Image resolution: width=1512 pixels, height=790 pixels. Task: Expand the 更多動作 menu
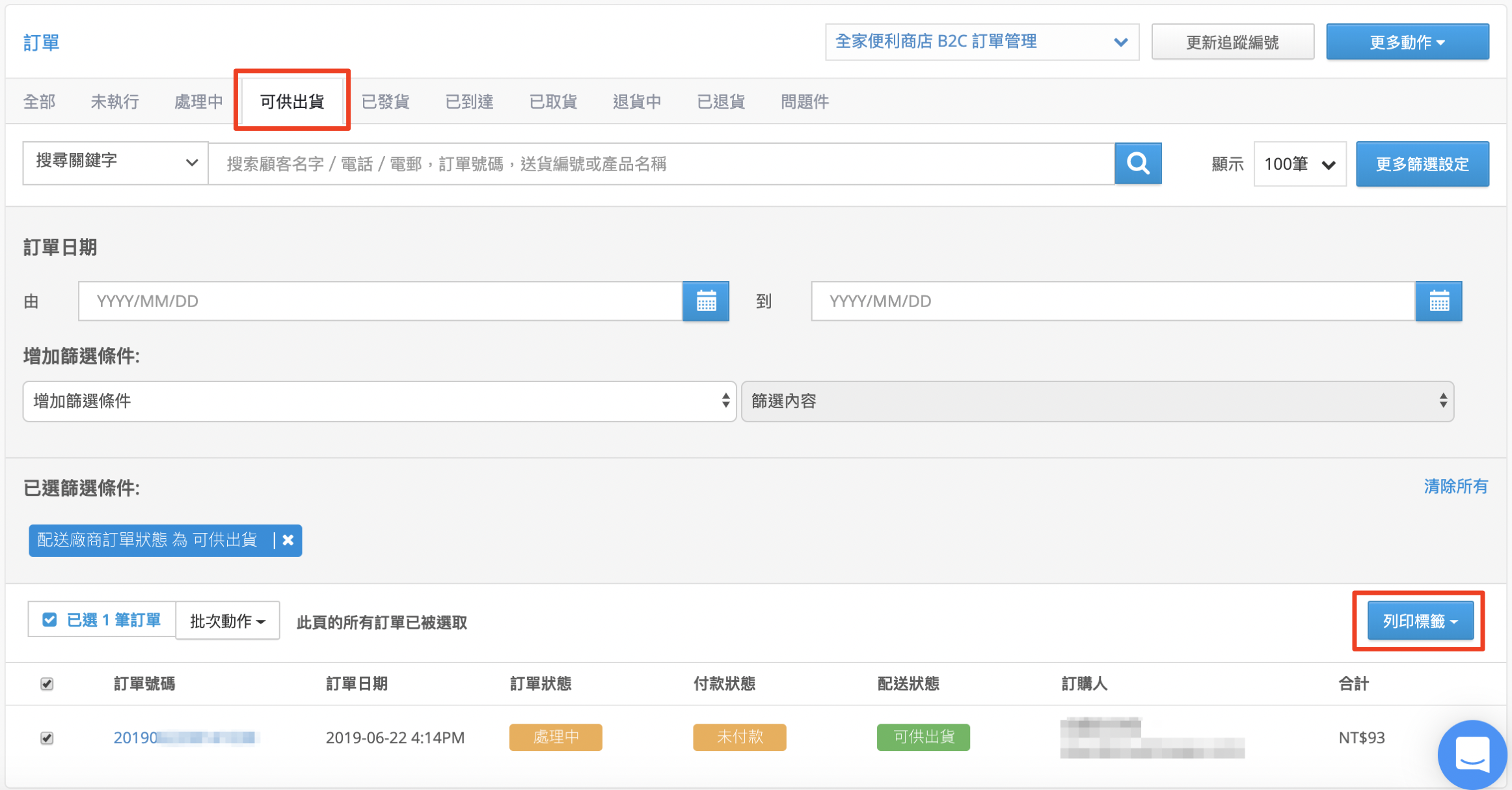click(x=1407, y=42)
